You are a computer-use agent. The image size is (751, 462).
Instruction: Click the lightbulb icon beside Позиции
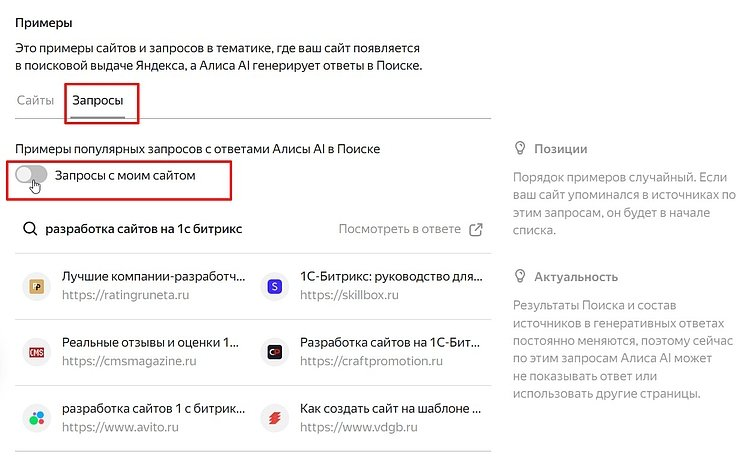click(x=520, y=148)
